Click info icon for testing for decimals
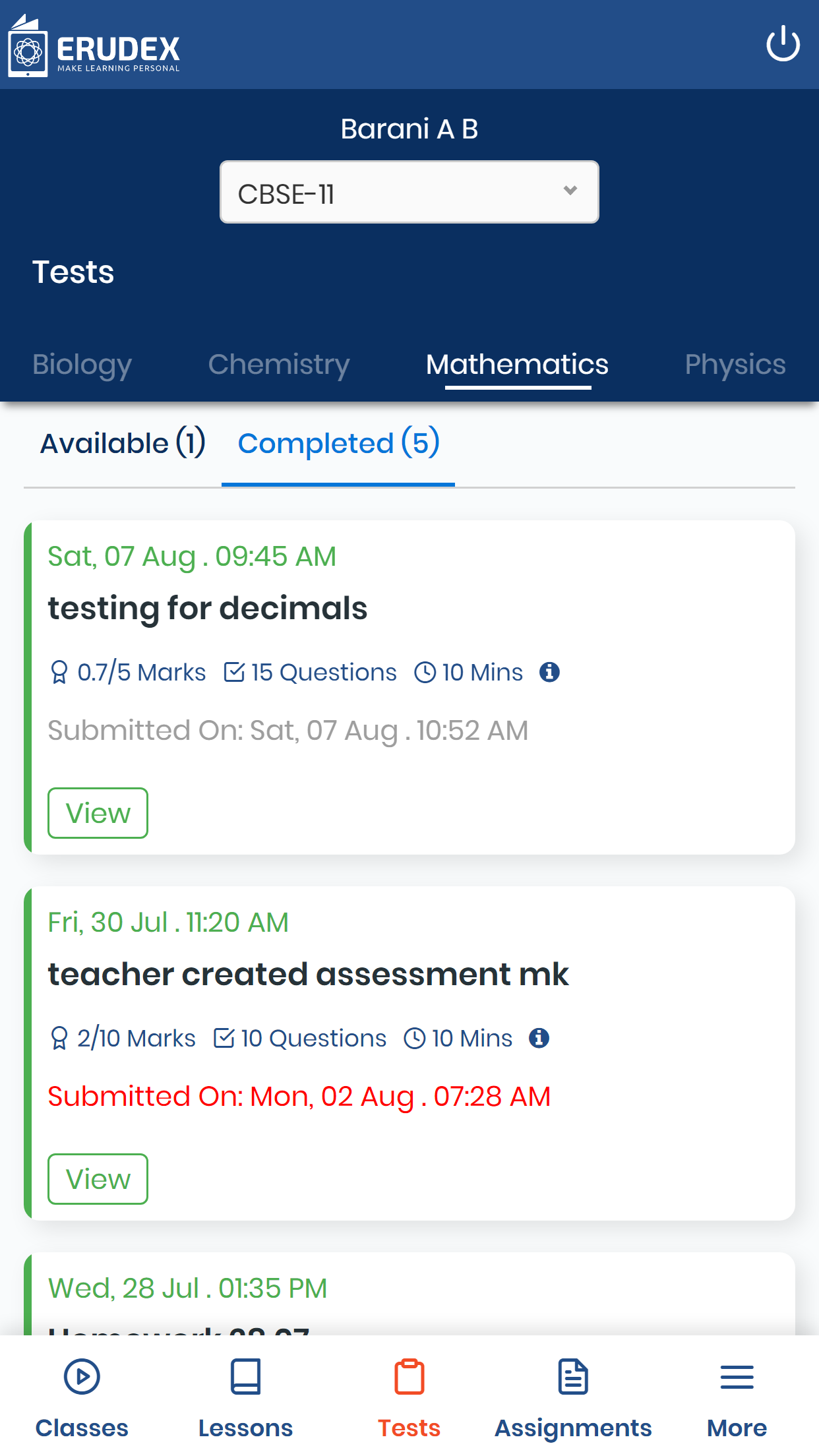The height and width of the screenshot is (1456, 819). pos(549,672)
